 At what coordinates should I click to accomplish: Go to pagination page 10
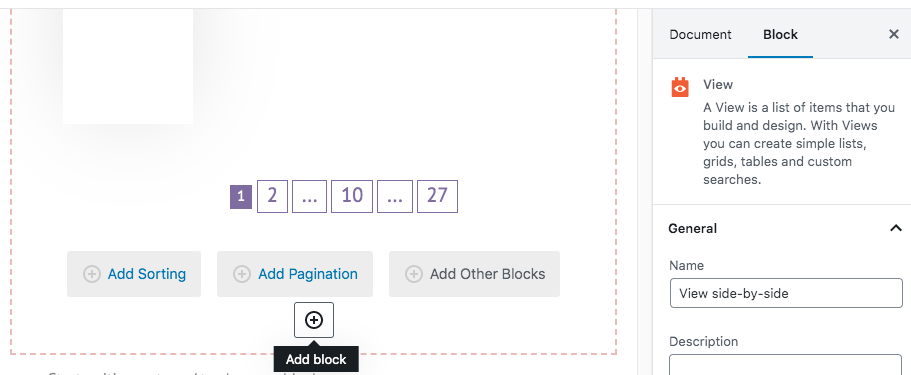pos(352,197)
